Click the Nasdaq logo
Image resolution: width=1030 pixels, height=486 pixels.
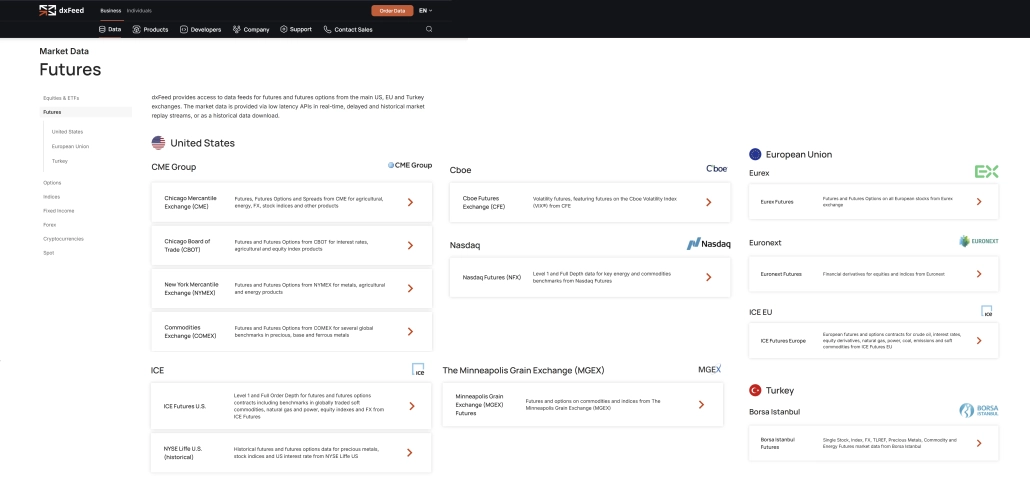pos(708,244)
